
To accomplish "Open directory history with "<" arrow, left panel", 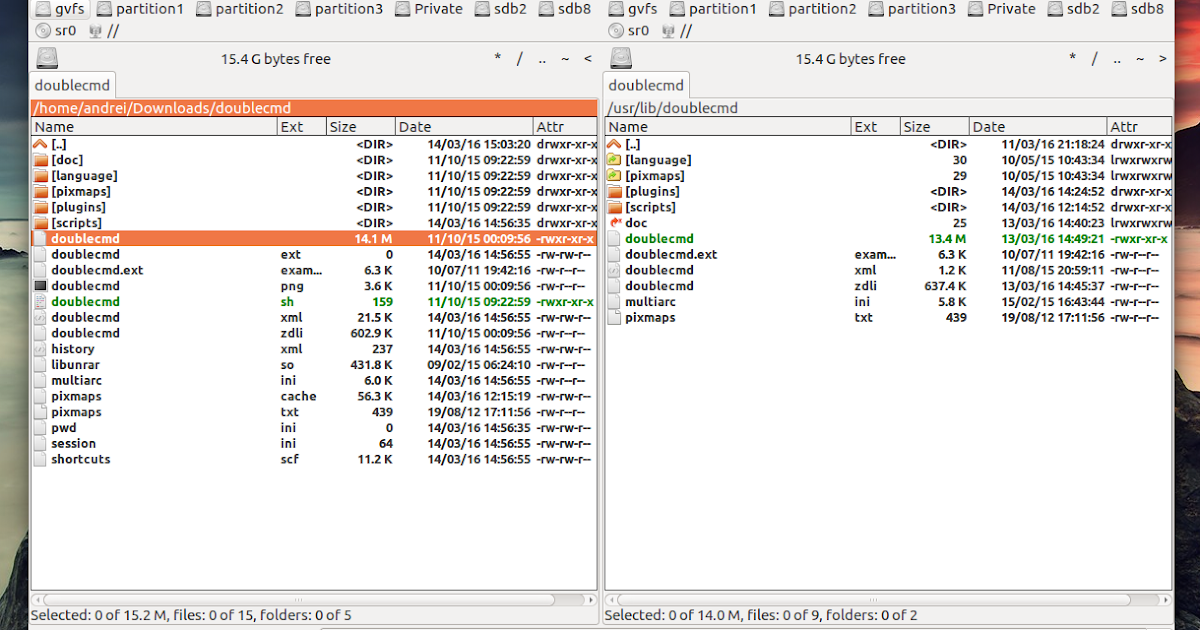I will pyautogui.click(x=587, y=58).
